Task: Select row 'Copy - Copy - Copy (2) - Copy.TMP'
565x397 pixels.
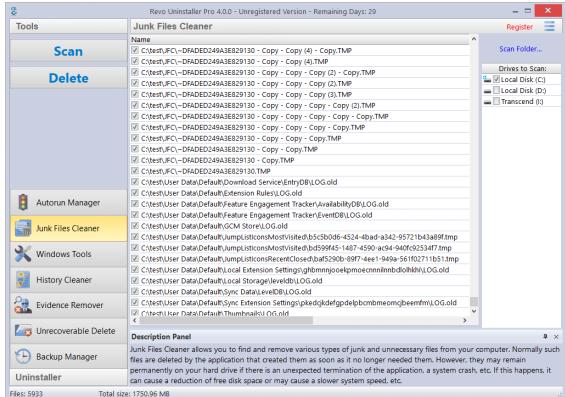Action: (300, 72)
